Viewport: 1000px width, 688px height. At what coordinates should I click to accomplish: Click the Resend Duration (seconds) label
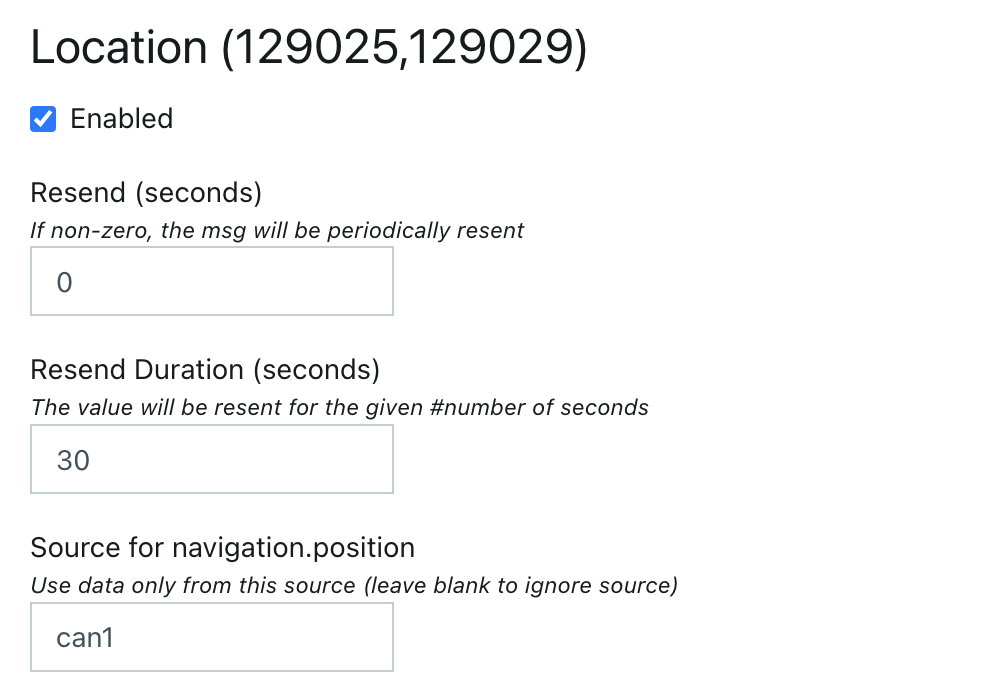point(205,370)
